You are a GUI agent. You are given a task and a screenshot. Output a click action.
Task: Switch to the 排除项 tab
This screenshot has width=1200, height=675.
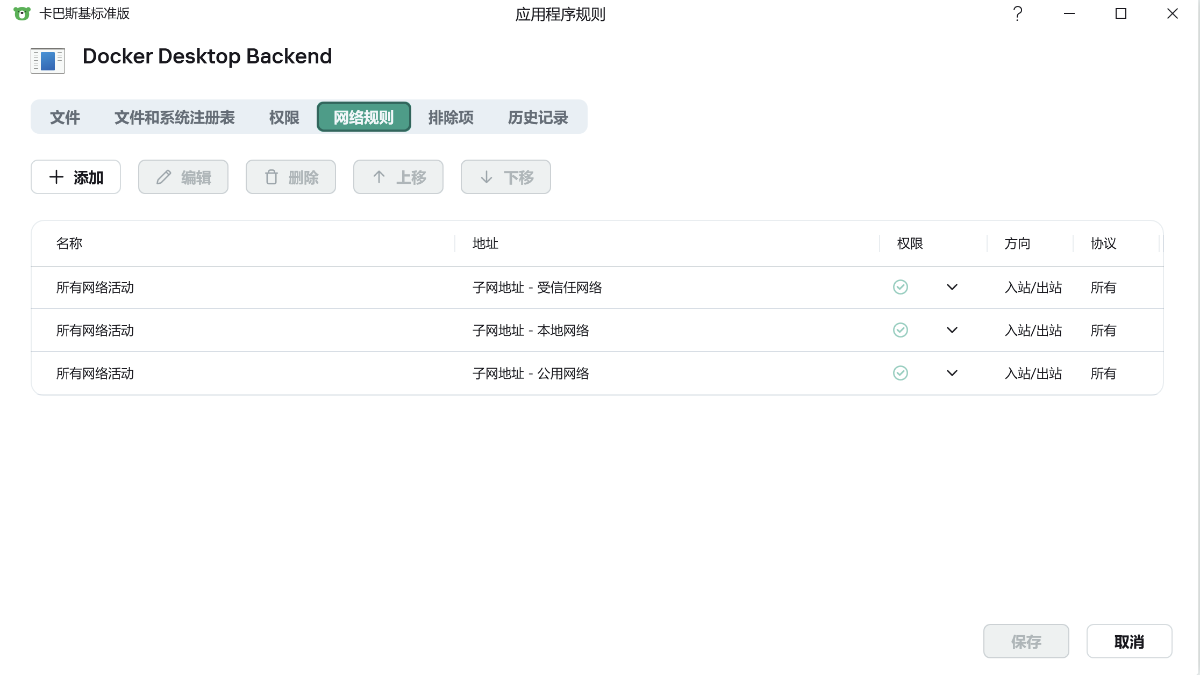[x=451, y=117]
